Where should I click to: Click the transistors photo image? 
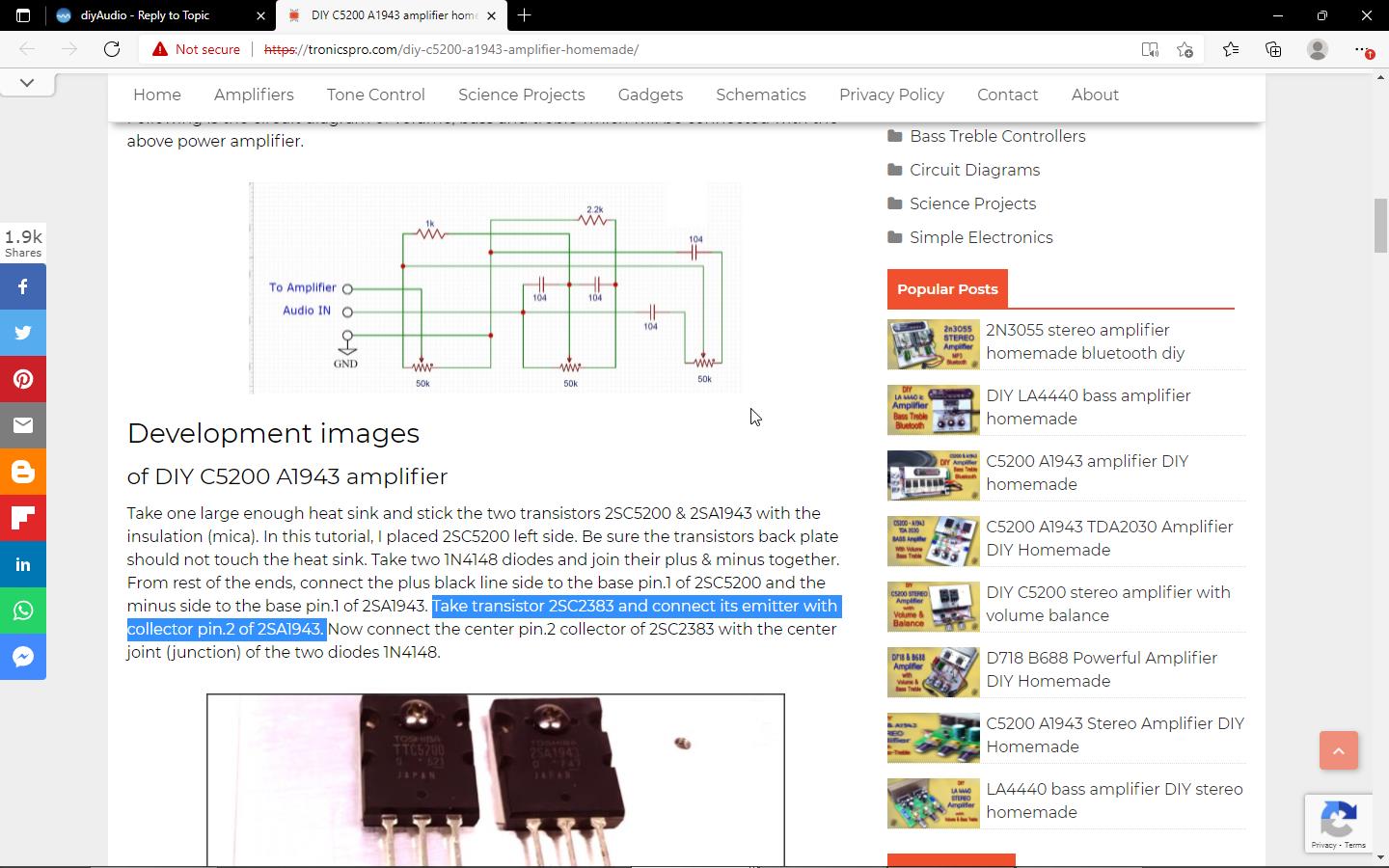[496, 779]
